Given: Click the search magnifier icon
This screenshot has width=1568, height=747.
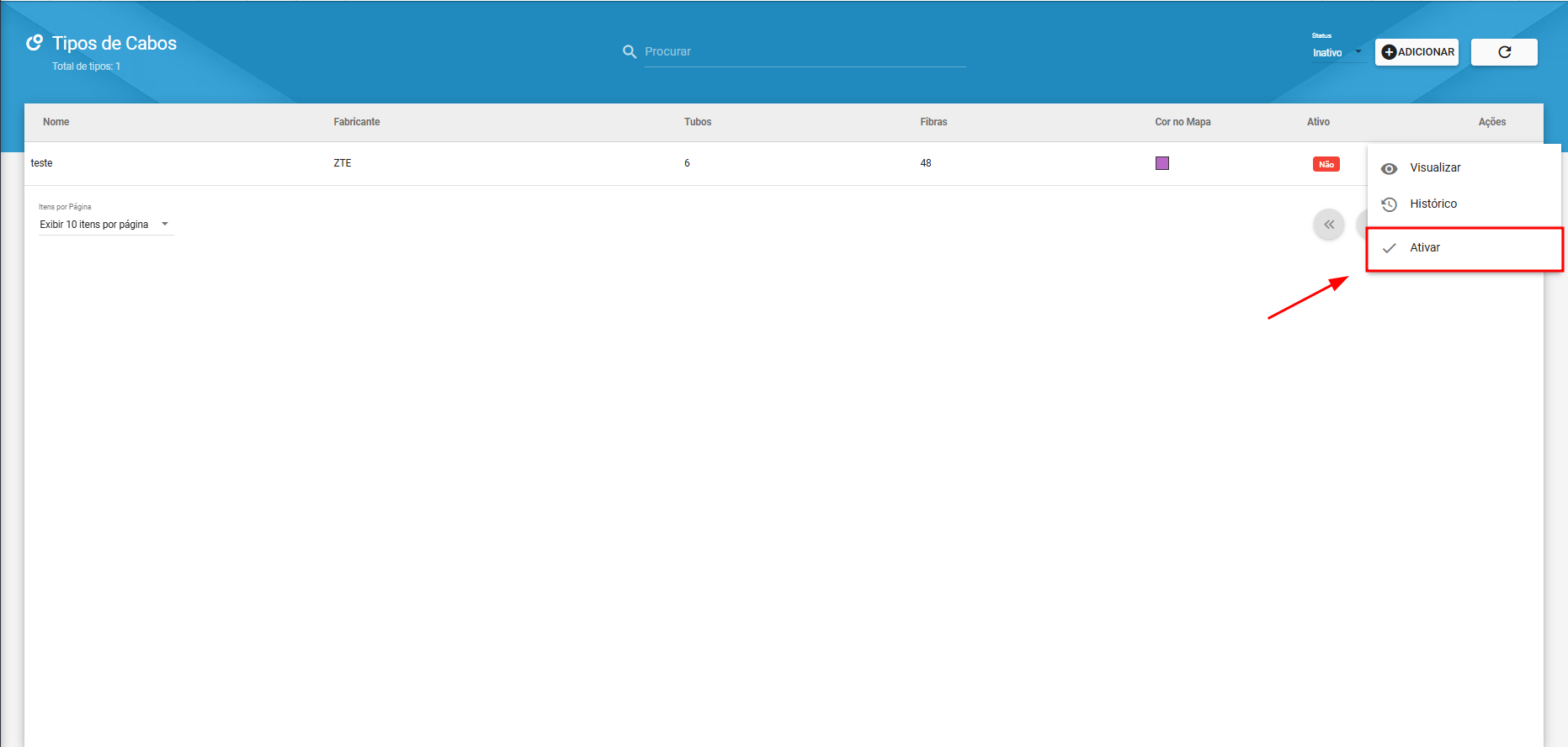Looking at the screenshot, I should click(x=630, y=52).
